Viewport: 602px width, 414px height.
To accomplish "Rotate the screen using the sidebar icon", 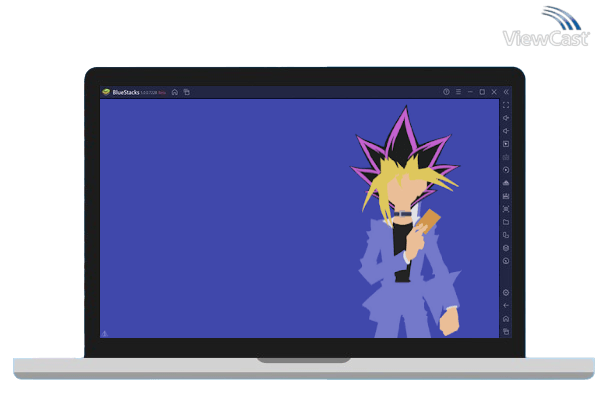I will pyautogui.click(x=506, y=235).
